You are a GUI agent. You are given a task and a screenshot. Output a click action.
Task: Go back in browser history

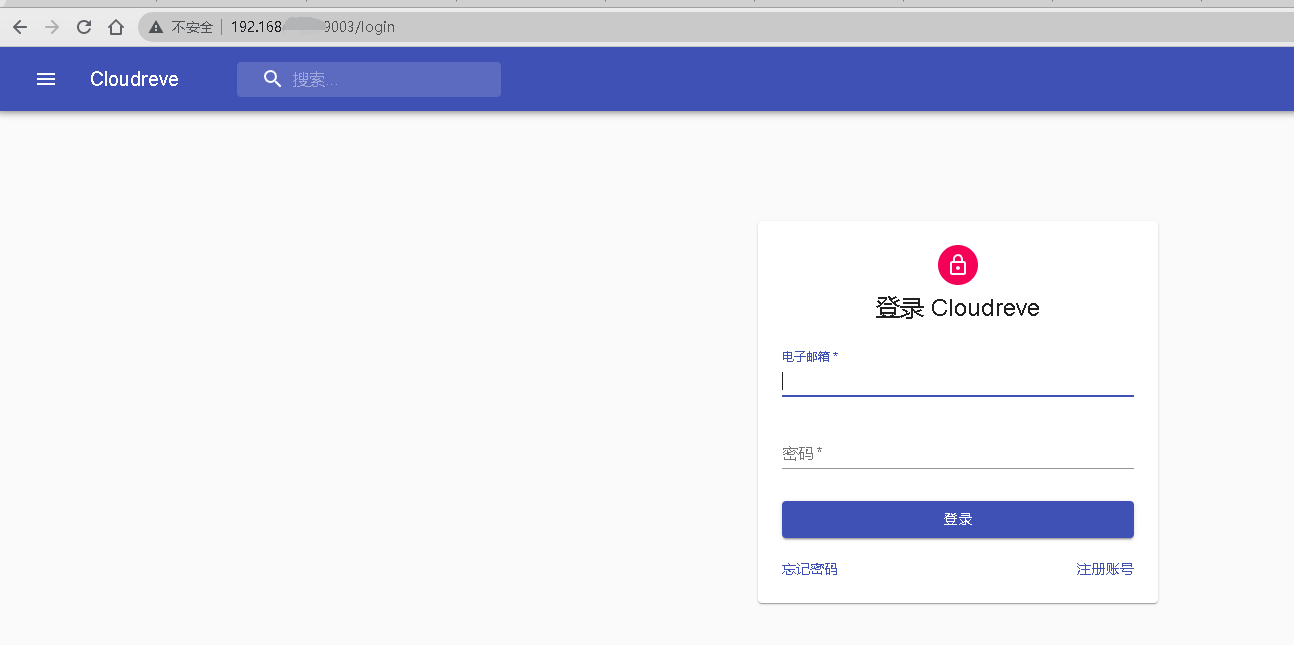(20, 27)
